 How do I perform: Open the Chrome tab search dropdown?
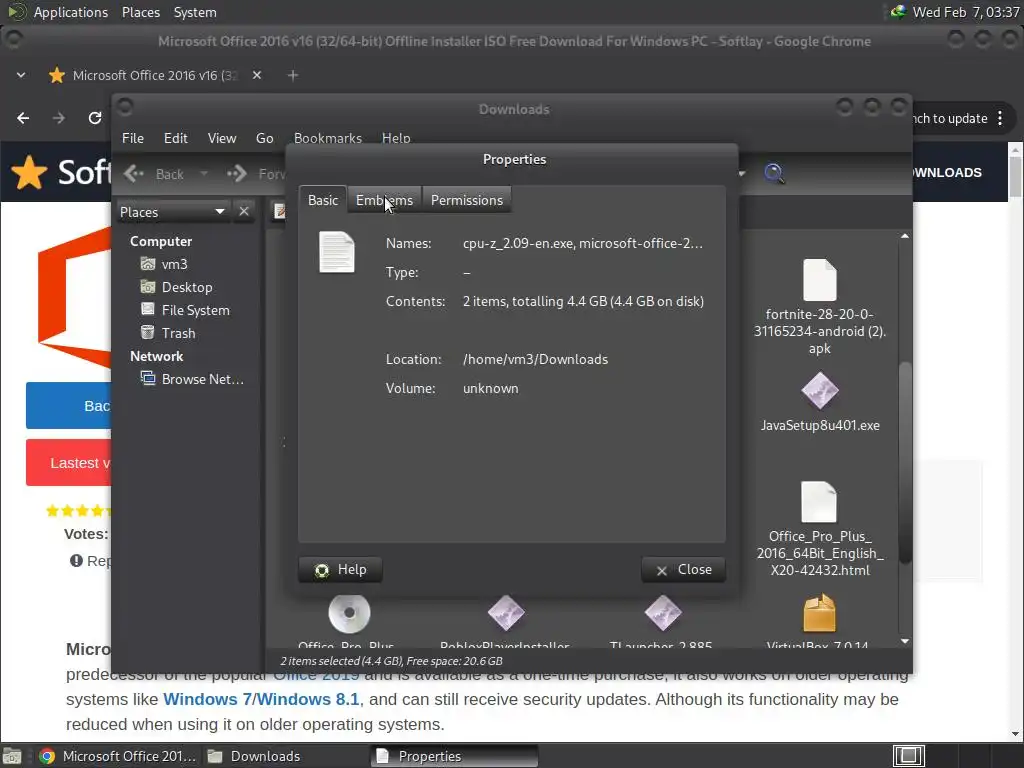point(21,76)
